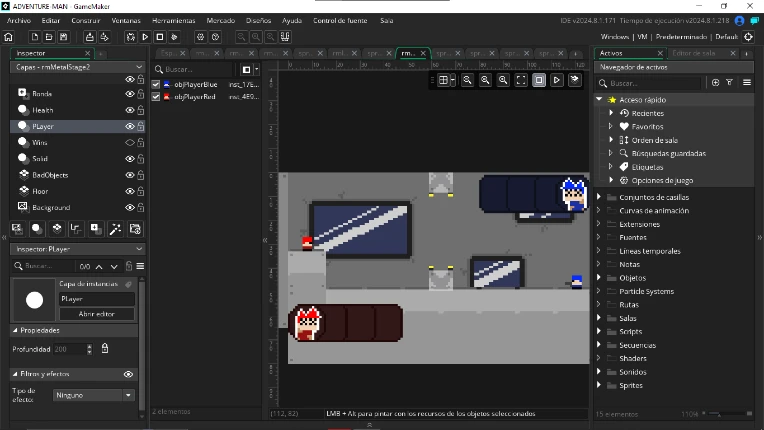The width and height of the screenshot is (764, 430).
Task: Create a new path layer icon
Action: point(76,229)
